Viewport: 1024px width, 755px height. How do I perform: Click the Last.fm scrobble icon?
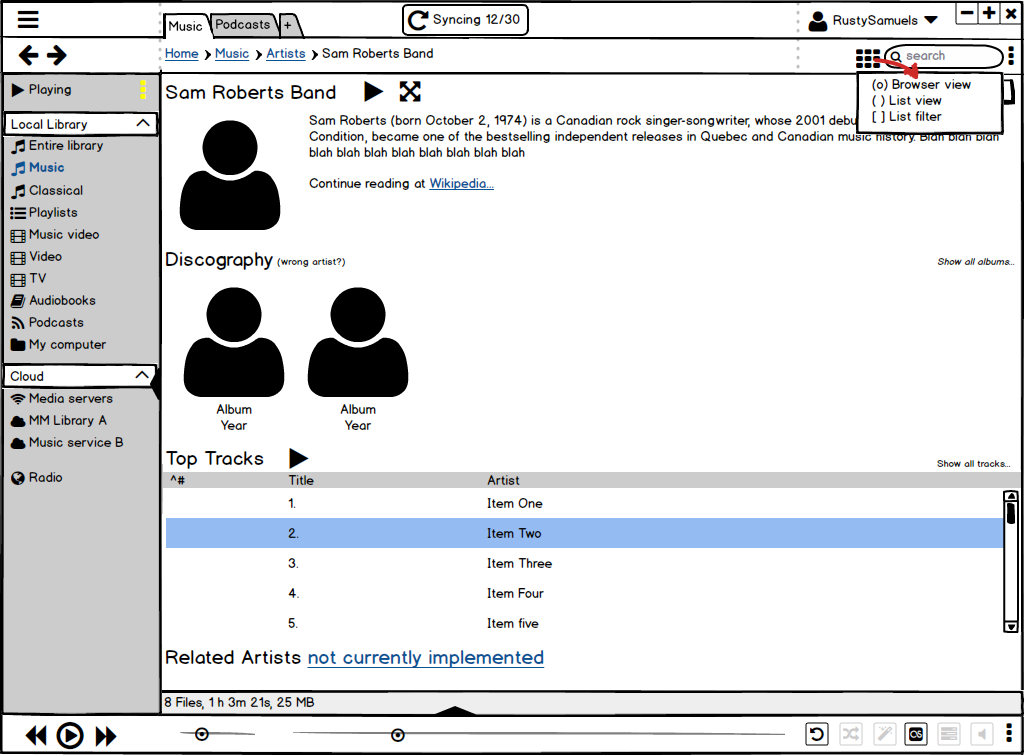(x=916, y=735)
